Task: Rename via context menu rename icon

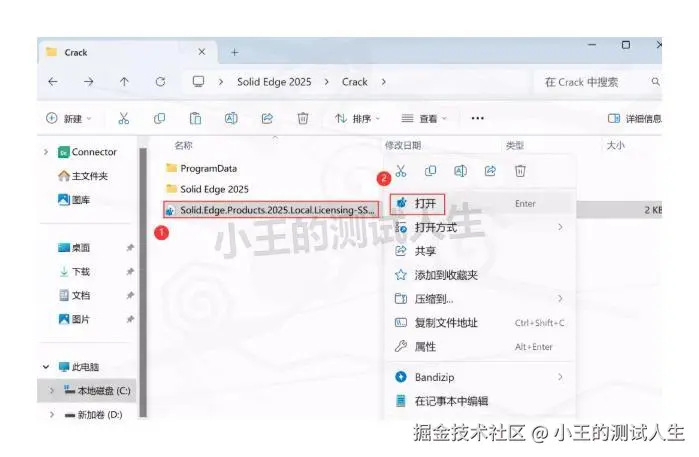Action: (x=460, y=171)
